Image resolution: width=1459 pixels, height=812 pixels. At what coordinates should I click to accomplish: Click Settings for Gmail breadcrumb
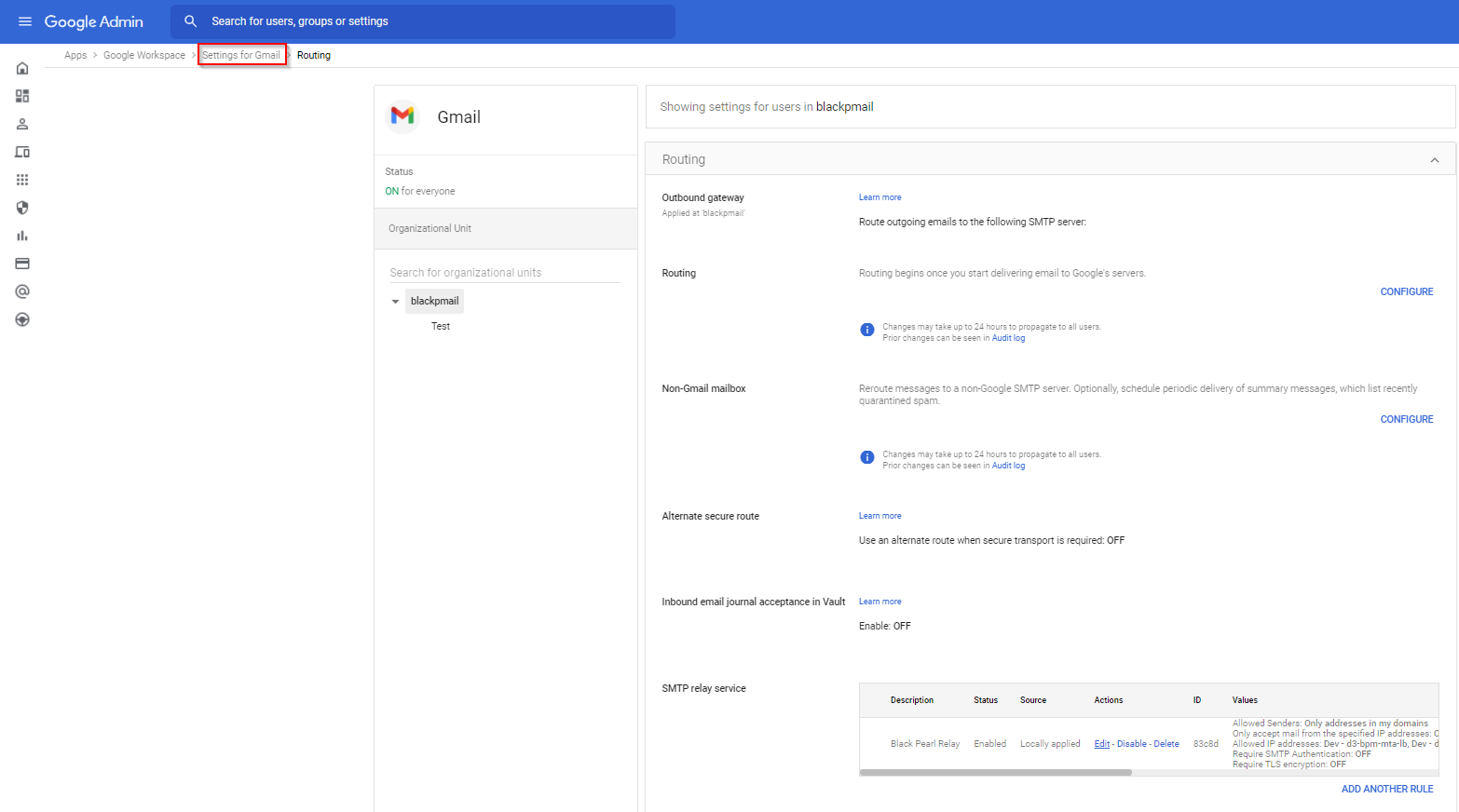[x=241, y=55]
